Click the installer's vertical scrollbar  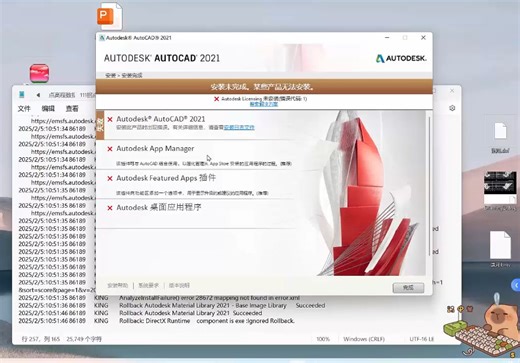[429, 187]
